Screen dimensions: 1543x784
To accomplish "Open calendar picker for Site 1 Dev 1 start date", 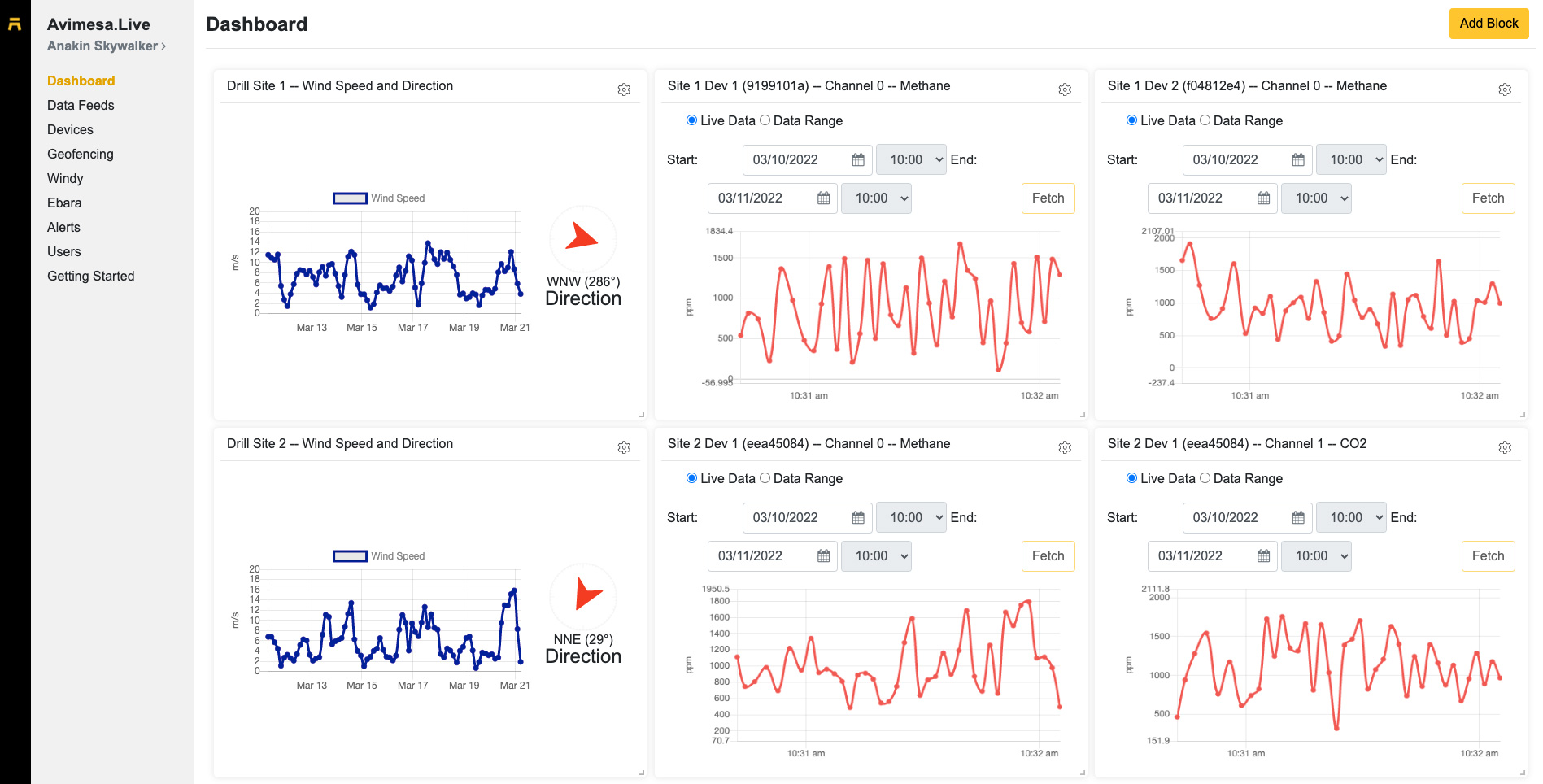I will pos(858,160).
